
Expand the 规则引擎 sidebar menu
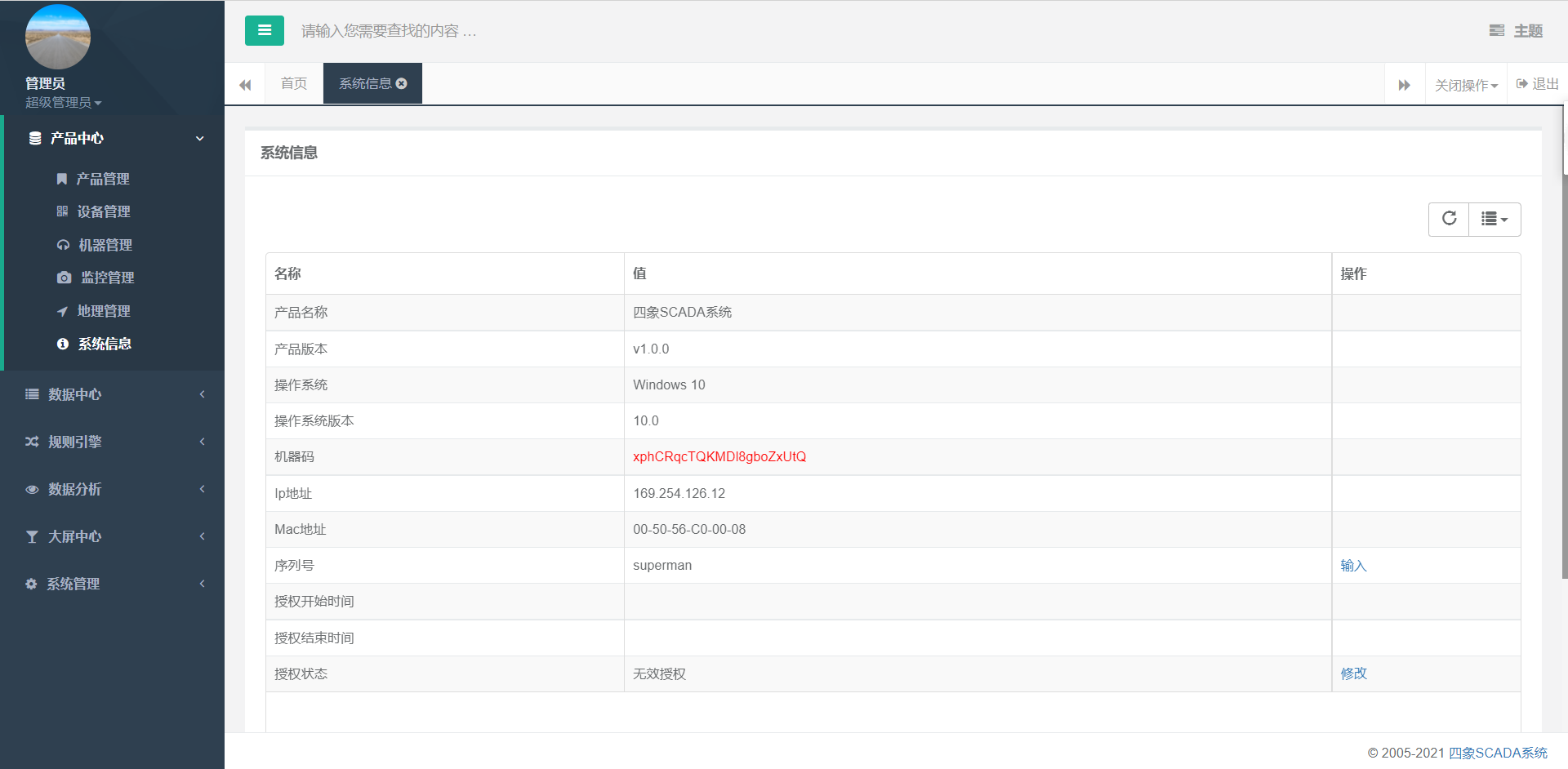point(114,442)
